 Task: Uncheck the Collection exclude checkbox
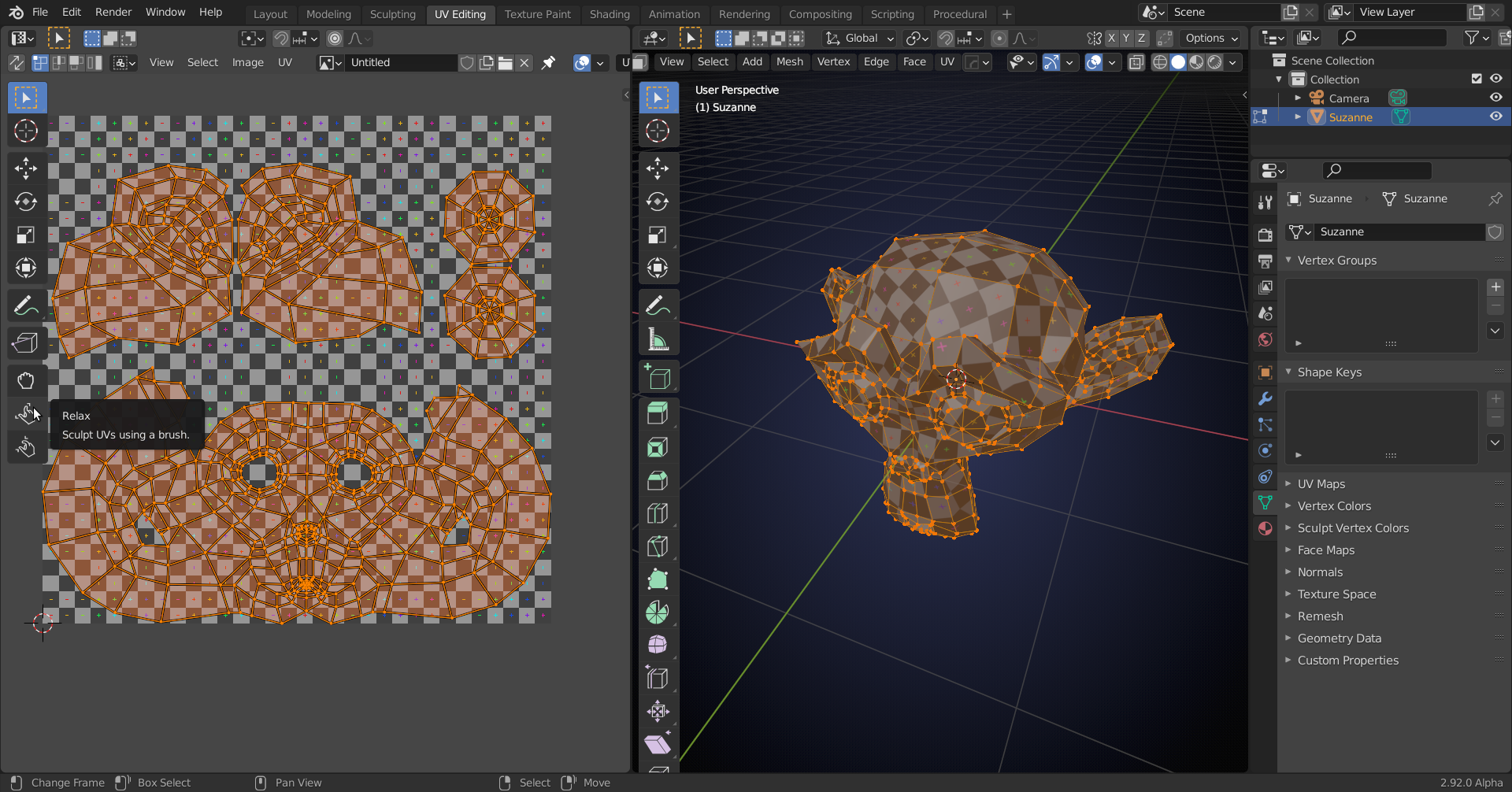pos(1477,79)
